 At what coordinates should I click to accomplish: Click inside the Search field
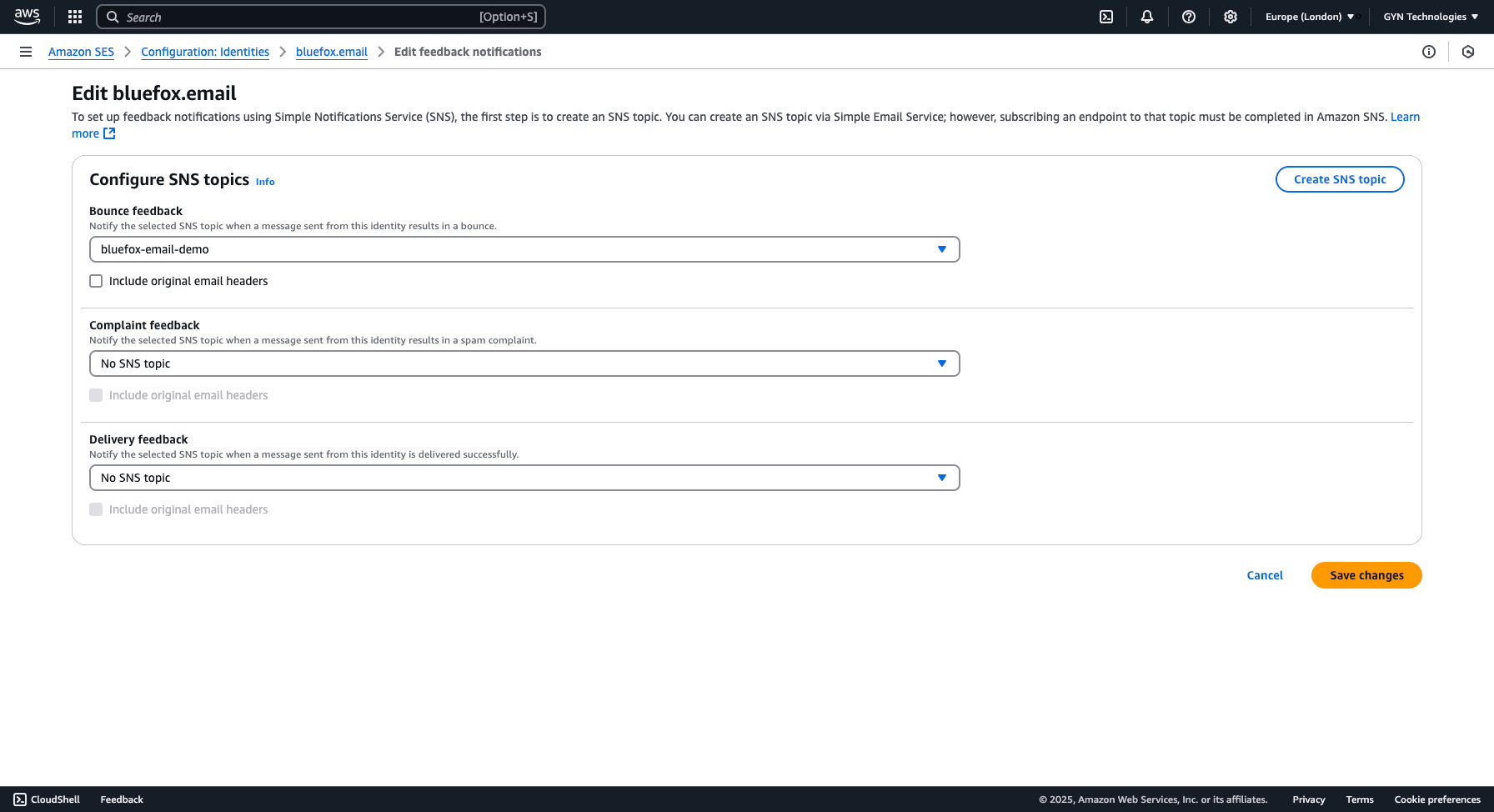tap(323, 17)
